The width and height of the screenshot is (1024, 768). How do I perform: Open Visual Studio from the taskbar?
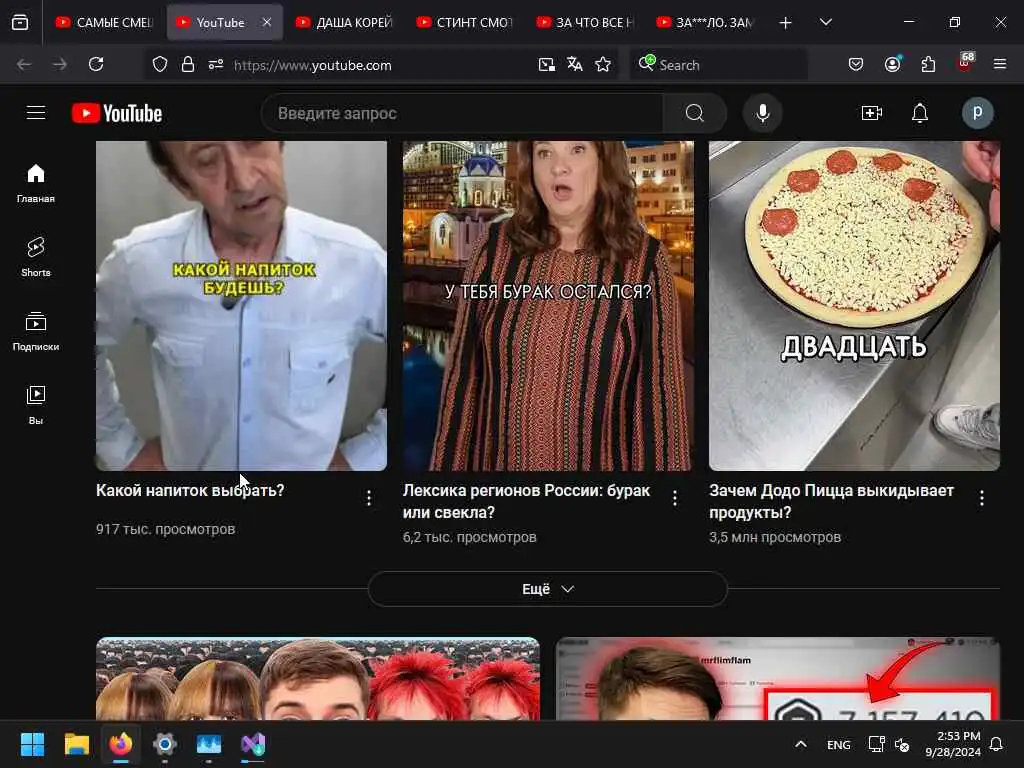click(253, 744)
